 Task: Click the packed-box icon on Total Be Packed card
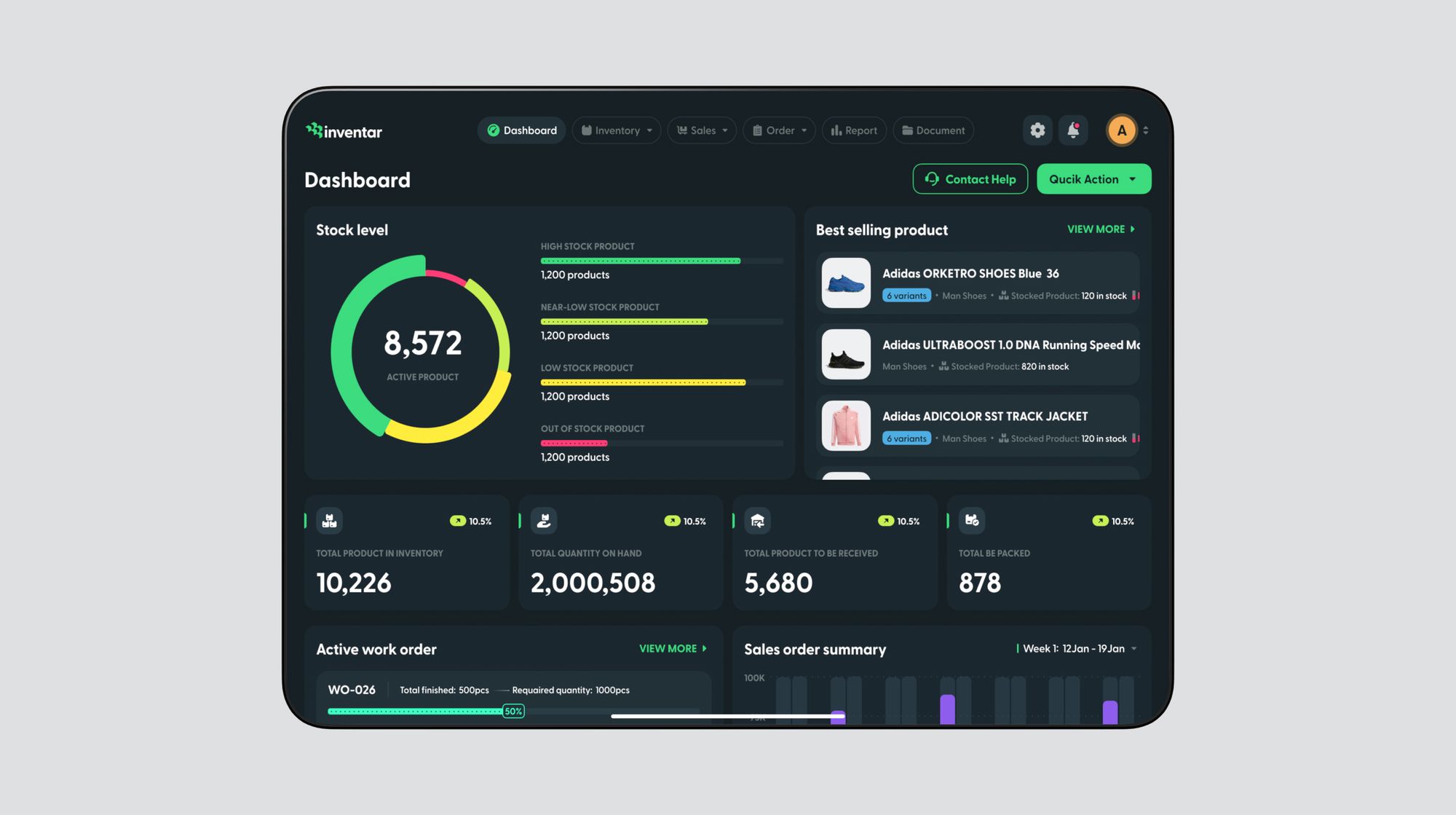[971, 521]
